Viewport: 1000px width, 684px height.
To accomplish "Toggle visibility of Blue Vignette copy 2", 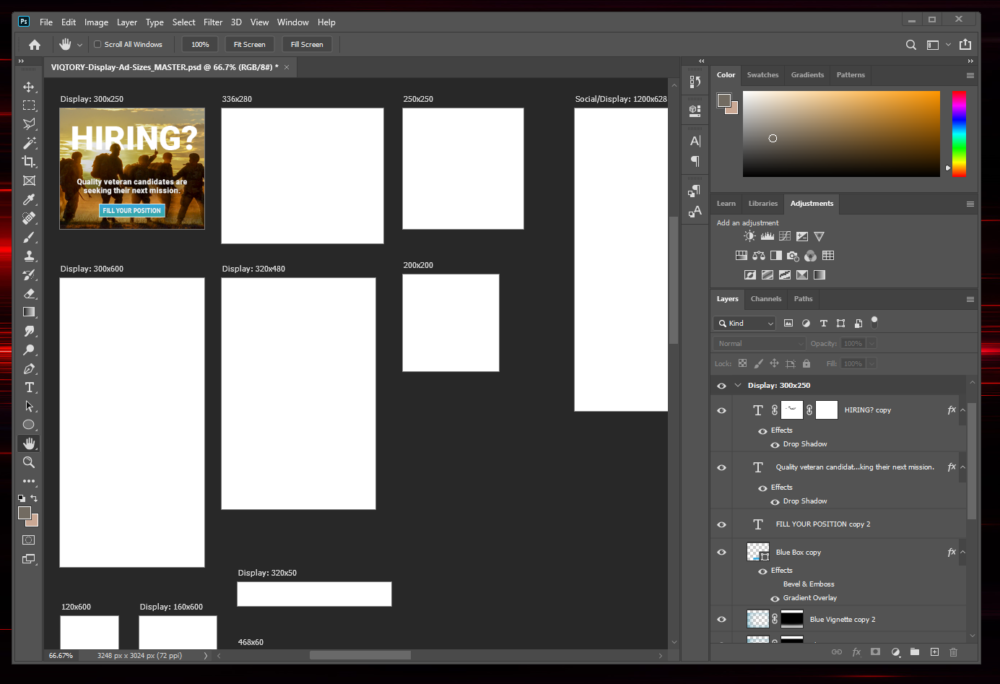I will point(721,619).
